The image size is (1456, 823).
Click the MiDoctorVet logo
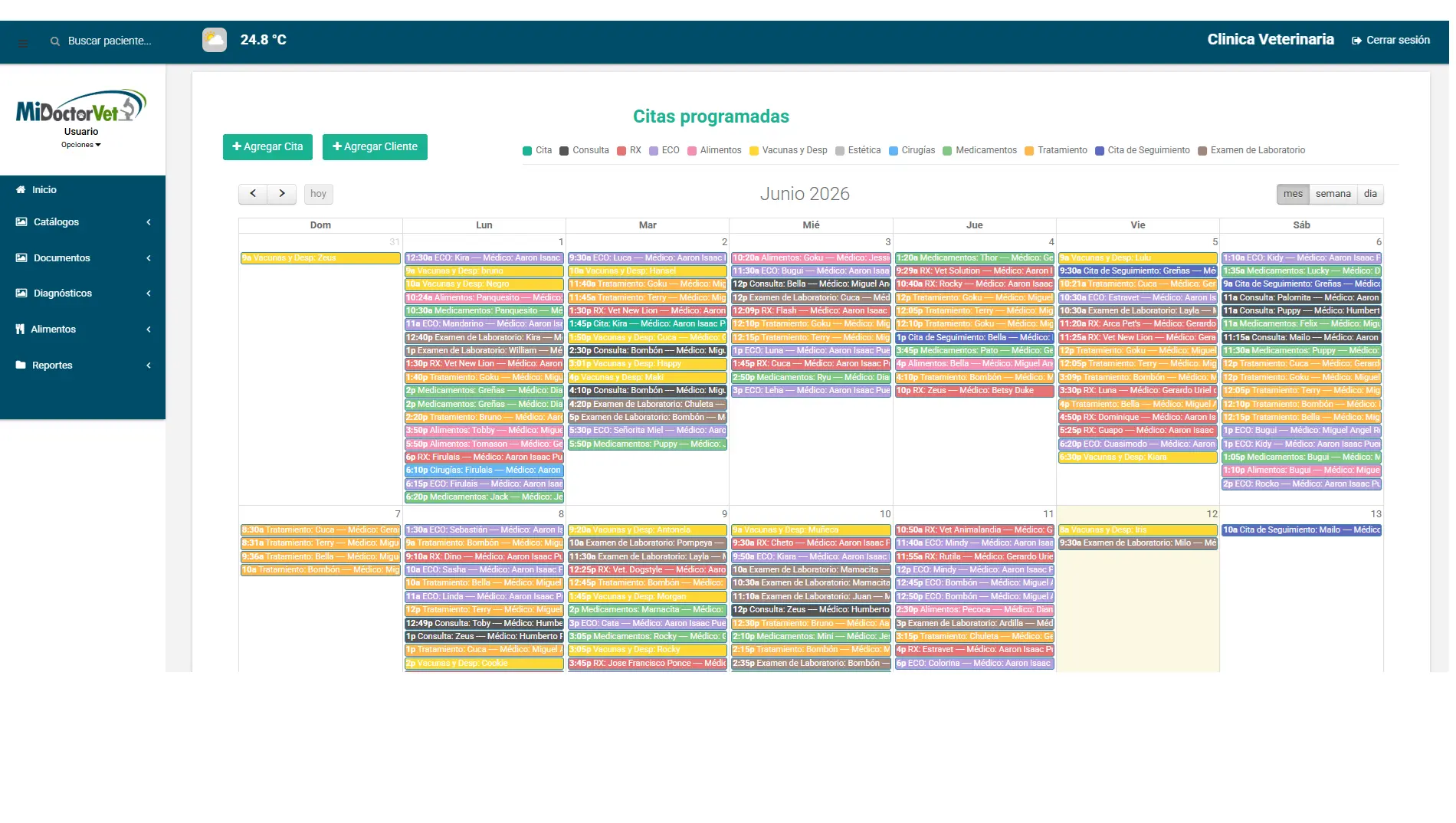[81, 106]
